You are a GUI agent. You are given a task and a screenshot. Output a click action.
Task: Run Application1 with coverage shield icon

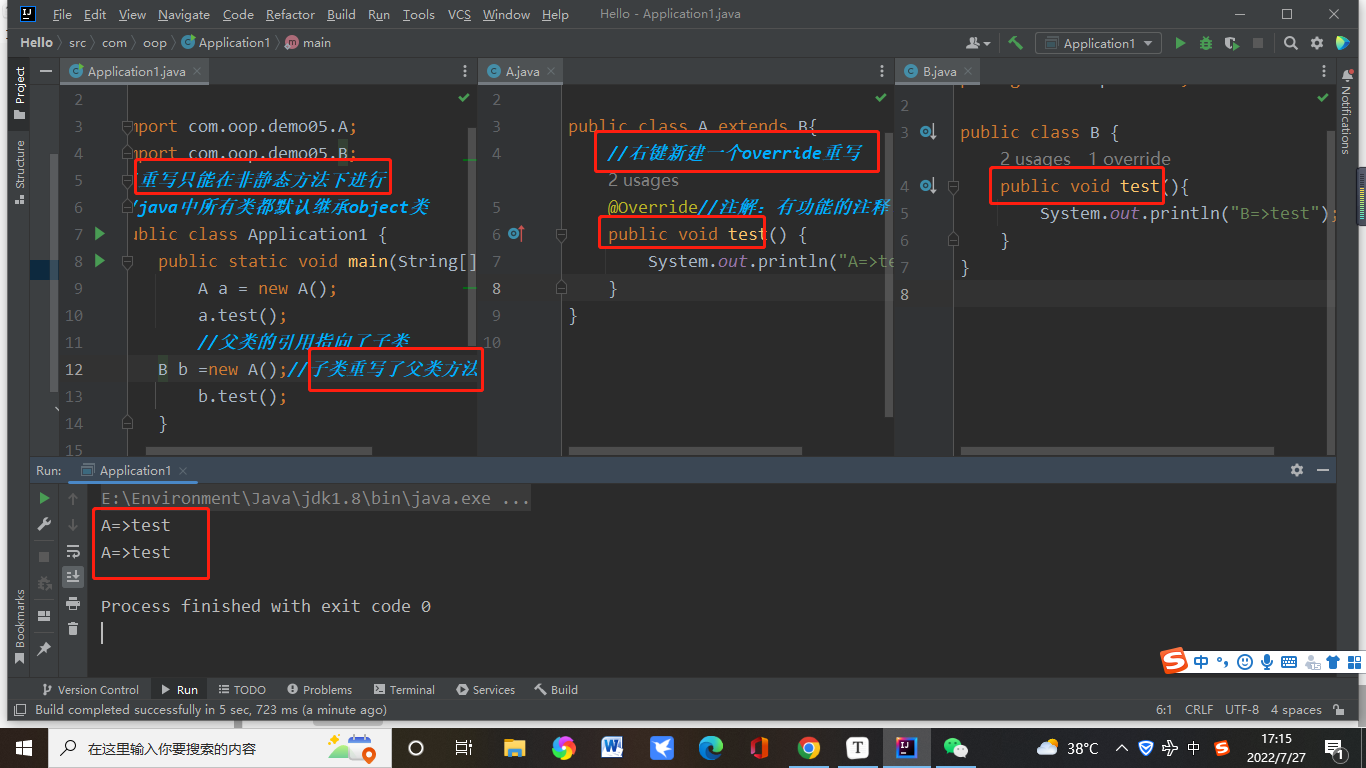tap(1232, 43)
